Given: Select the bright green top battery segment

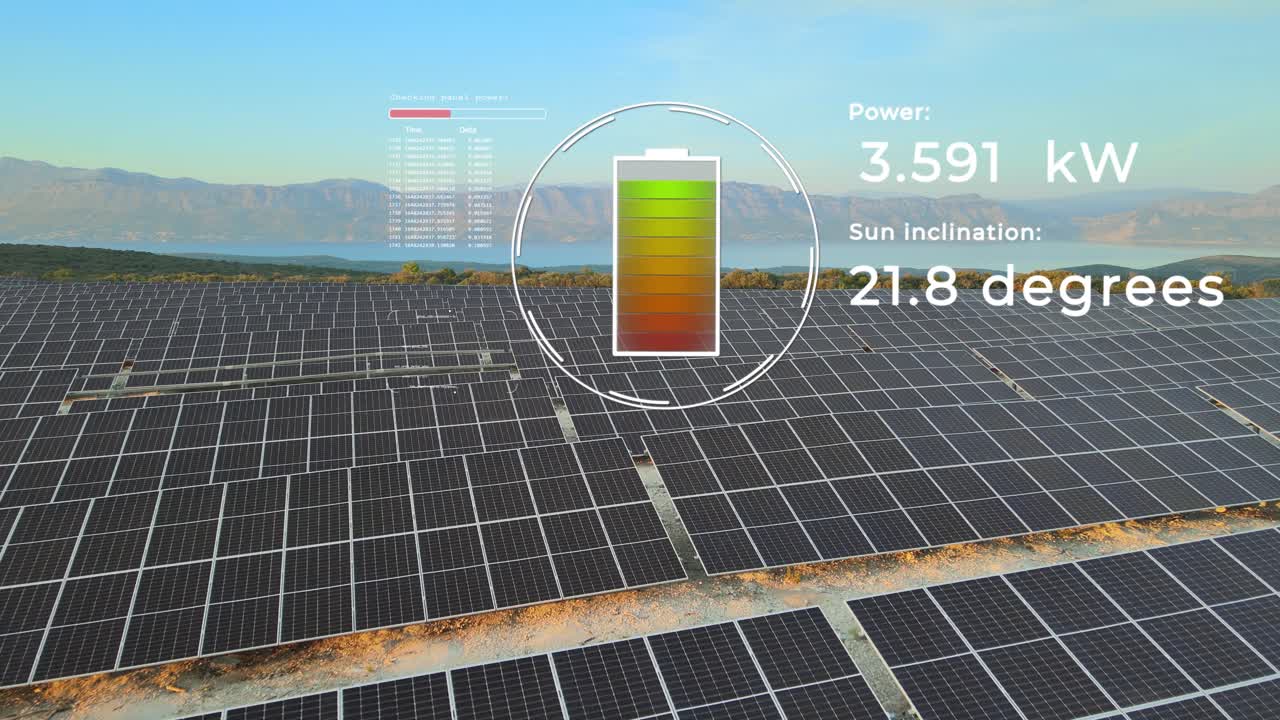Looking at the screenshot, I should tap(666, 190).
